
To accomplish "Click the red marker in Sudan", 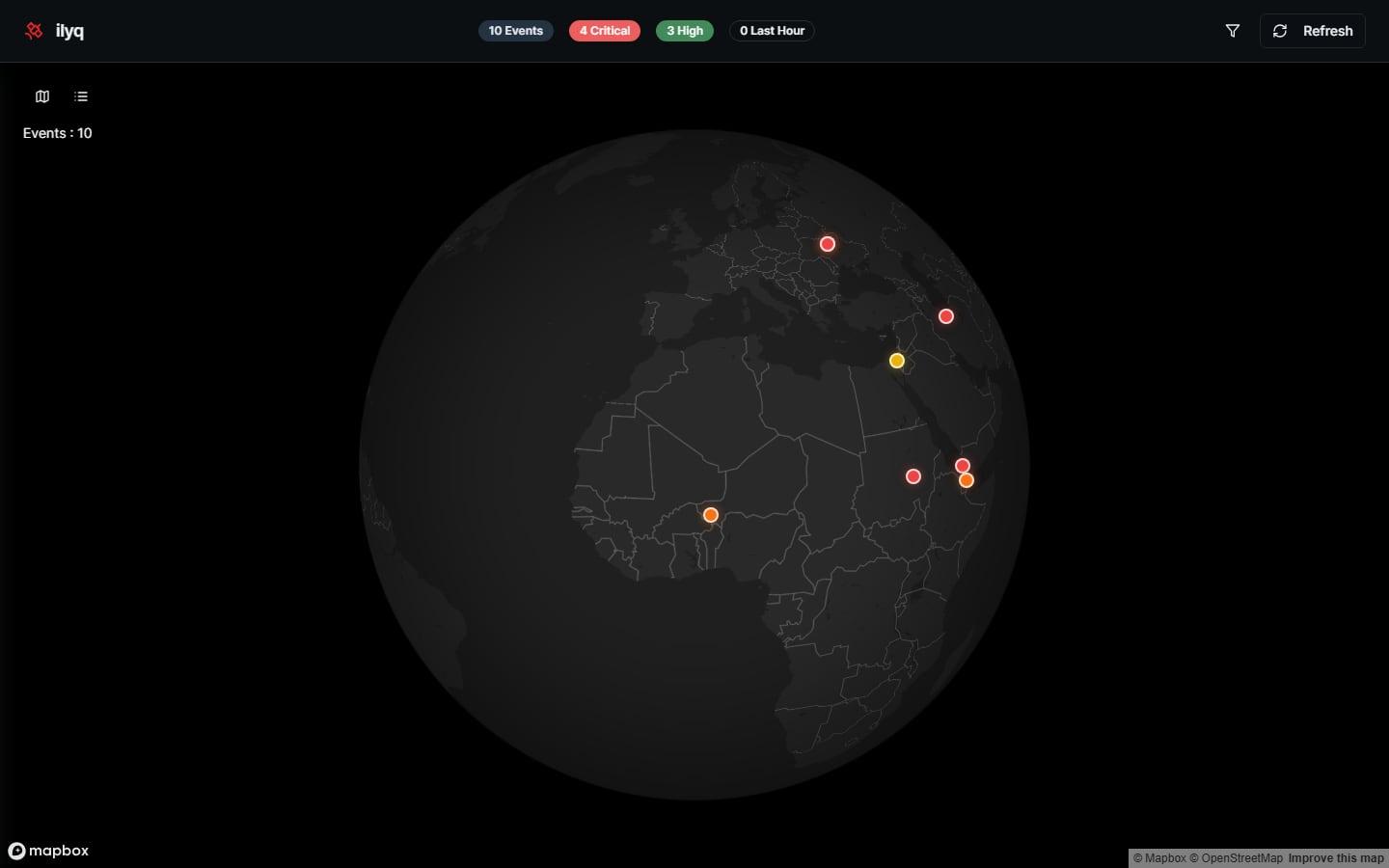I will coord(913,476).
